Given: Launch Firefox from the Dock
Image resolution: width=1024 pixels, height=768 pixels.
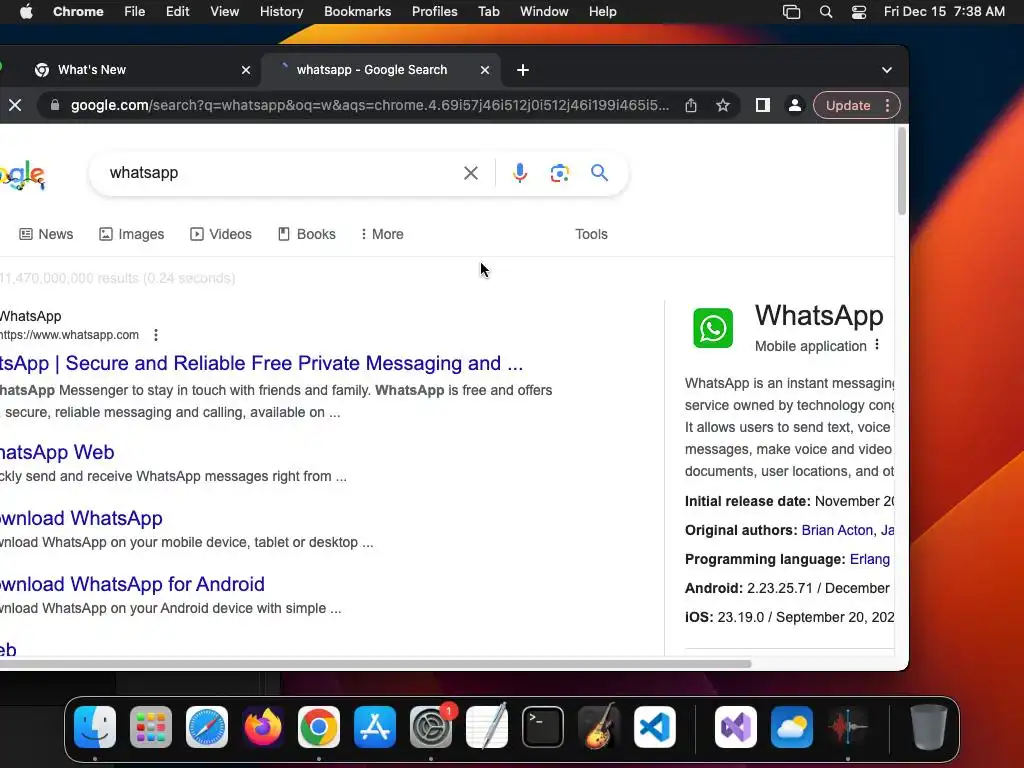Looking at the screenshot, I should tap(263, 727).
